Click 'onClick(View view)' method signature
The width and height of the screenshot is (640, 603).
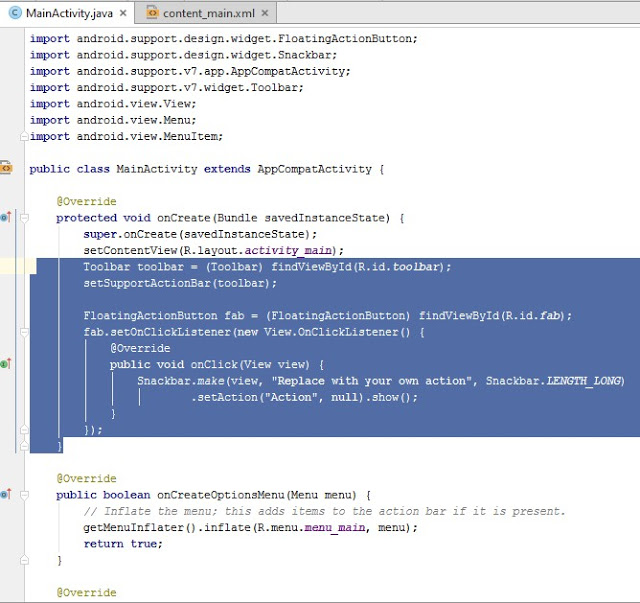pyautogui.click(x=250, y=365)
